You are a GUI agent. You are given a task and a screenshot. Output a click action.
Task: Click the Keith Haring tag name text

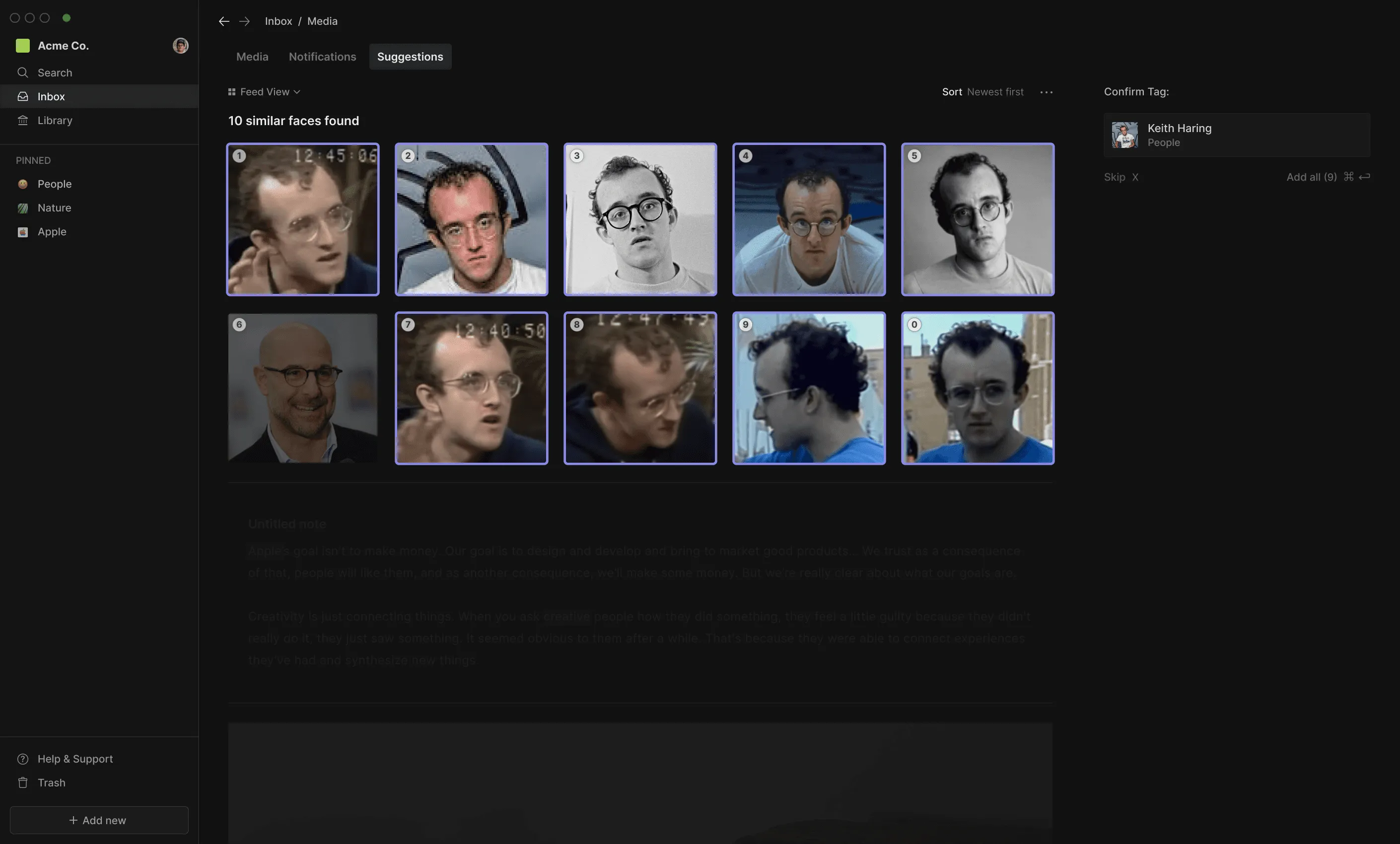(1179, 128)
